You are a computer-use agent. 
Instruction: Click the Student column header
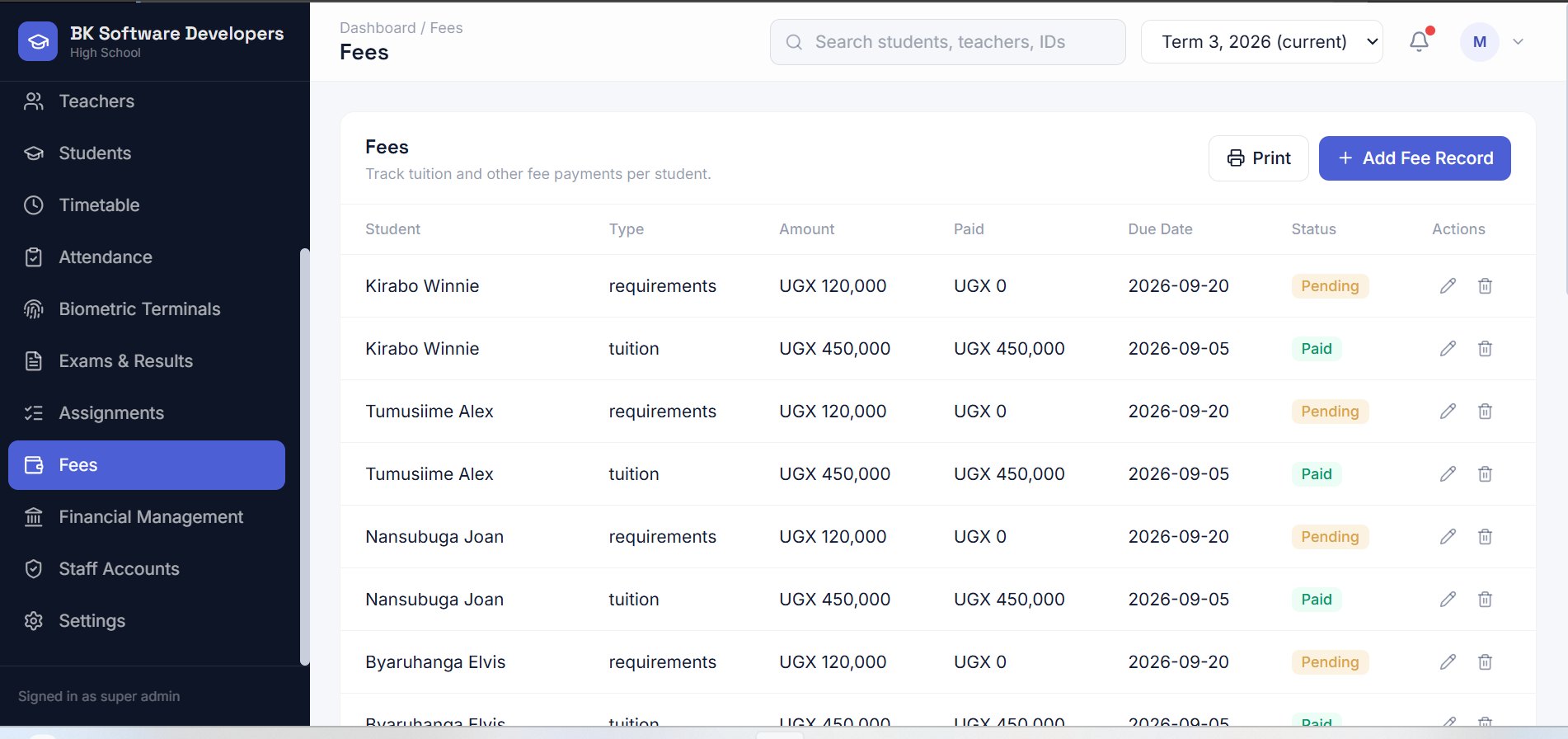point(392,229)
